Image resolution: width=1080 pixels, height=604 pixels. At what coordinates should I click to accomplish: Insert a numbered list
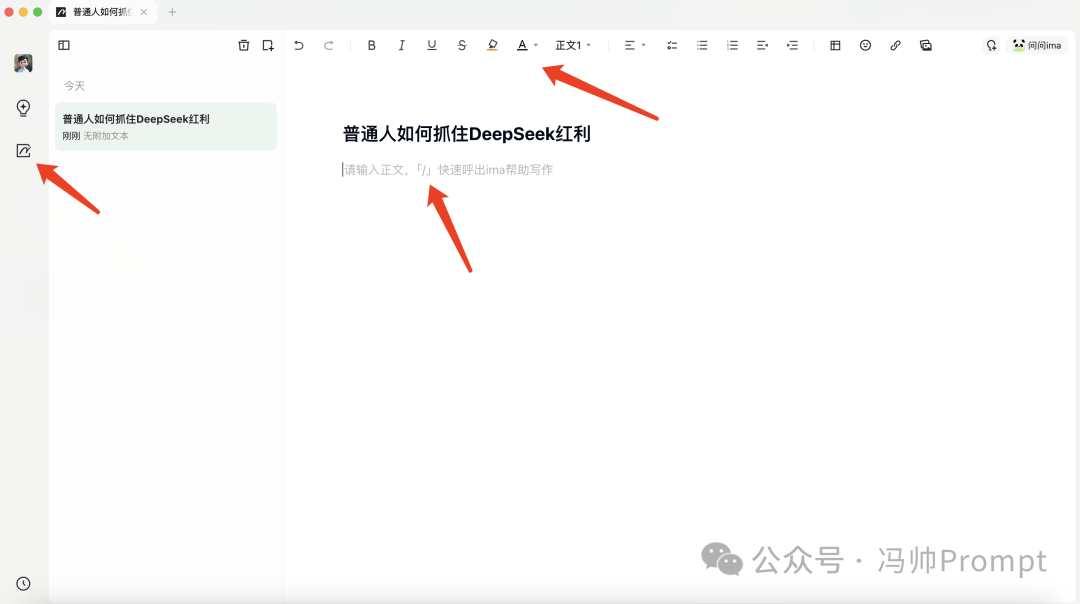click(732, 45)
